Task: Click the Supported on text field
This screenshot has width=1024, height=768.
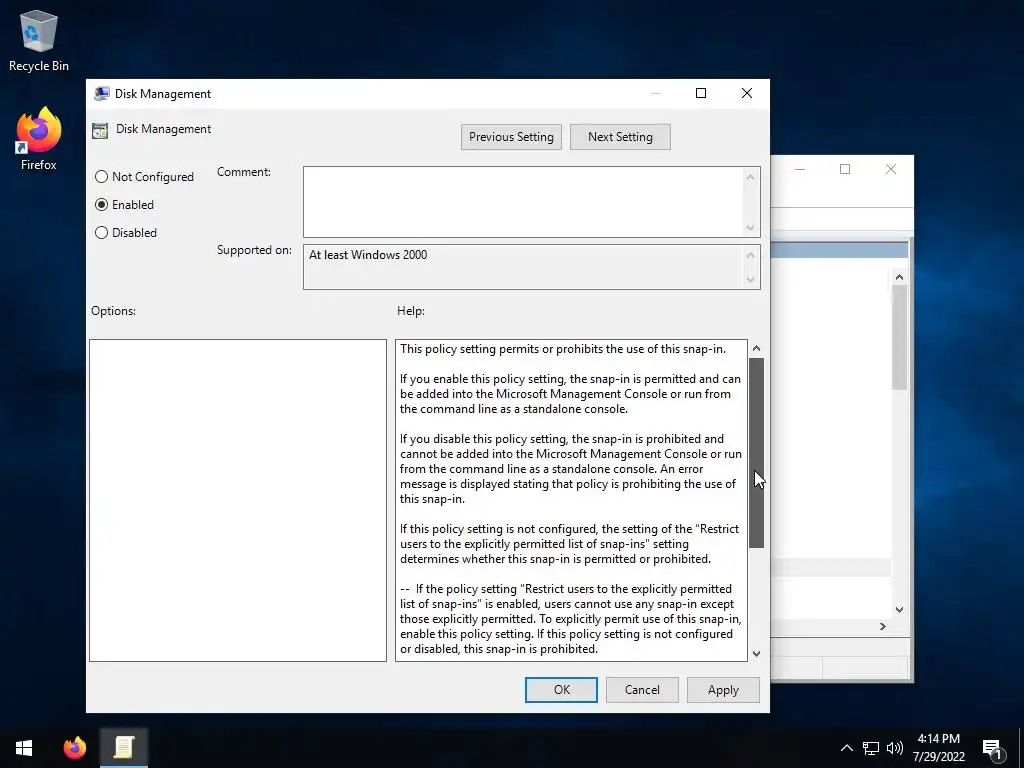Action: pyautogui.click(x=522, y=266)
